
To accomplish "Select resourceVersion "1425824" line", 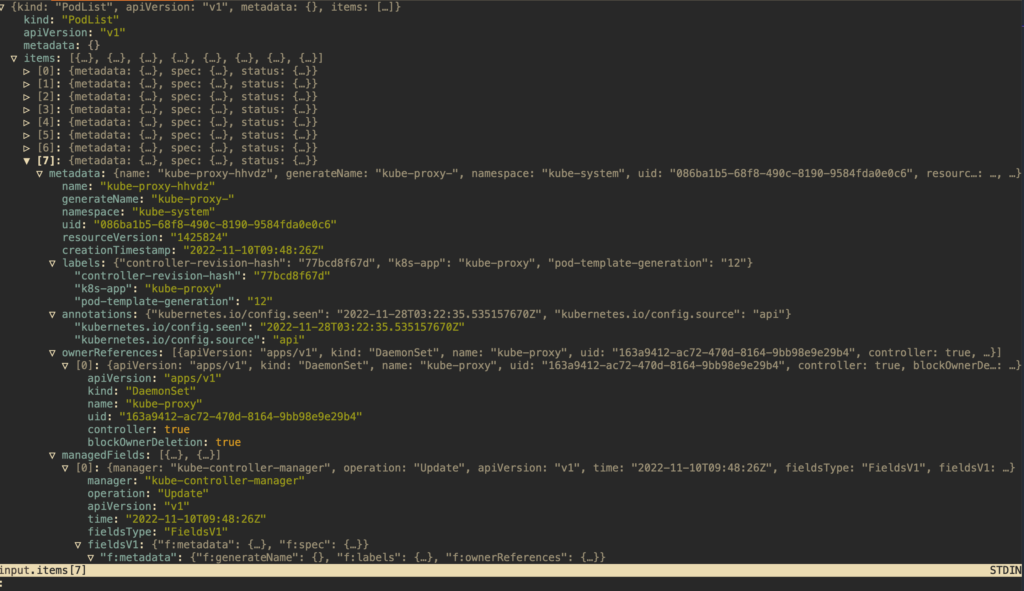I will [x=145, y=238].
